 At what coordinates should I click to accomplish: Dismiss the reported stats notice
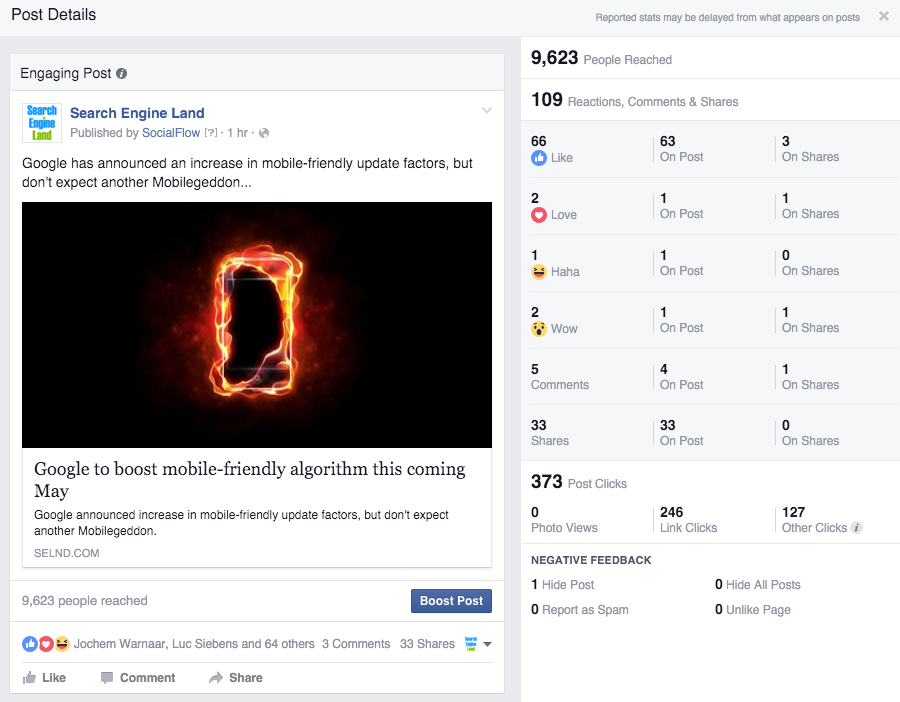884,16
